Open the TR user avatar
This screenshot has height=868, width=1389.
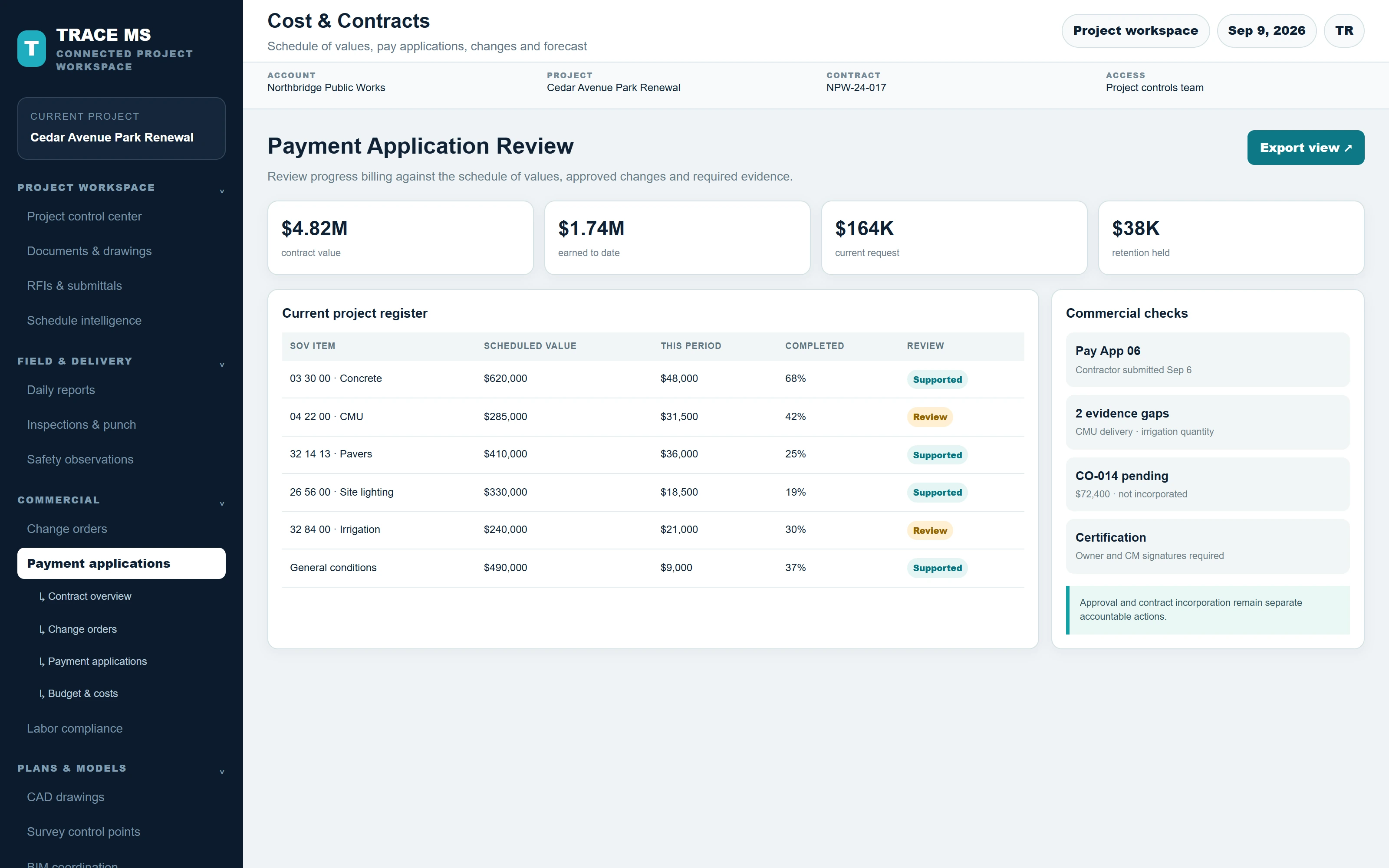click(1344, 30)
